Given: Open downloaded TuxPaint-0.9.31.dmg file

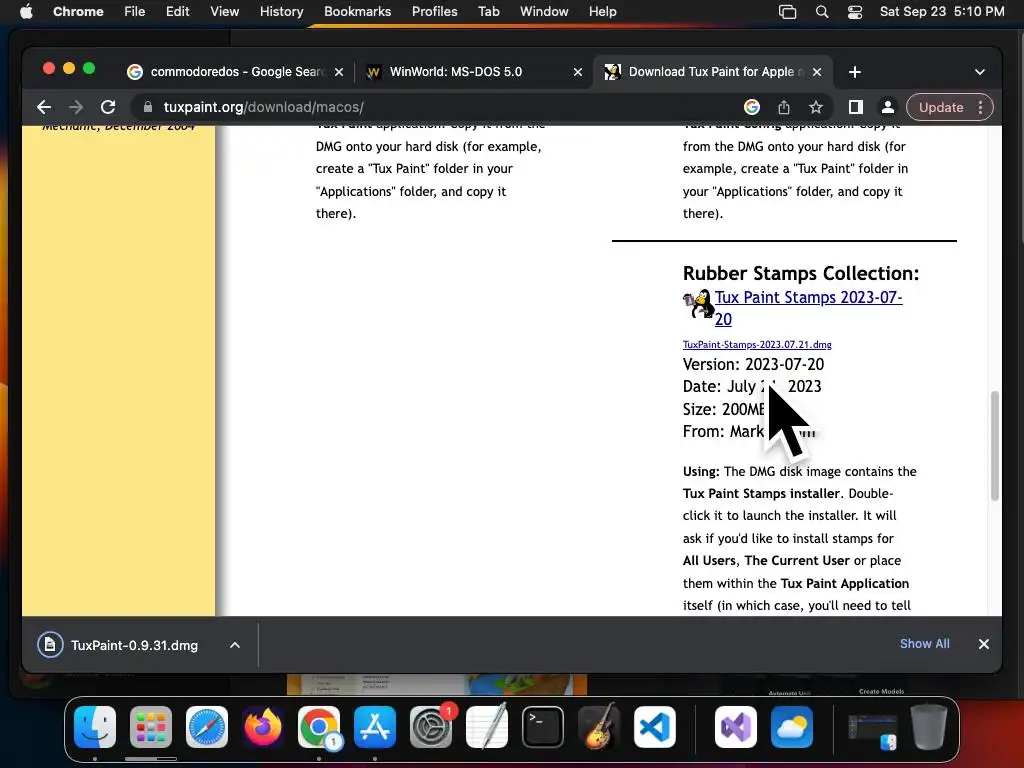Looking at the screenshot, I should coord(134,645).
